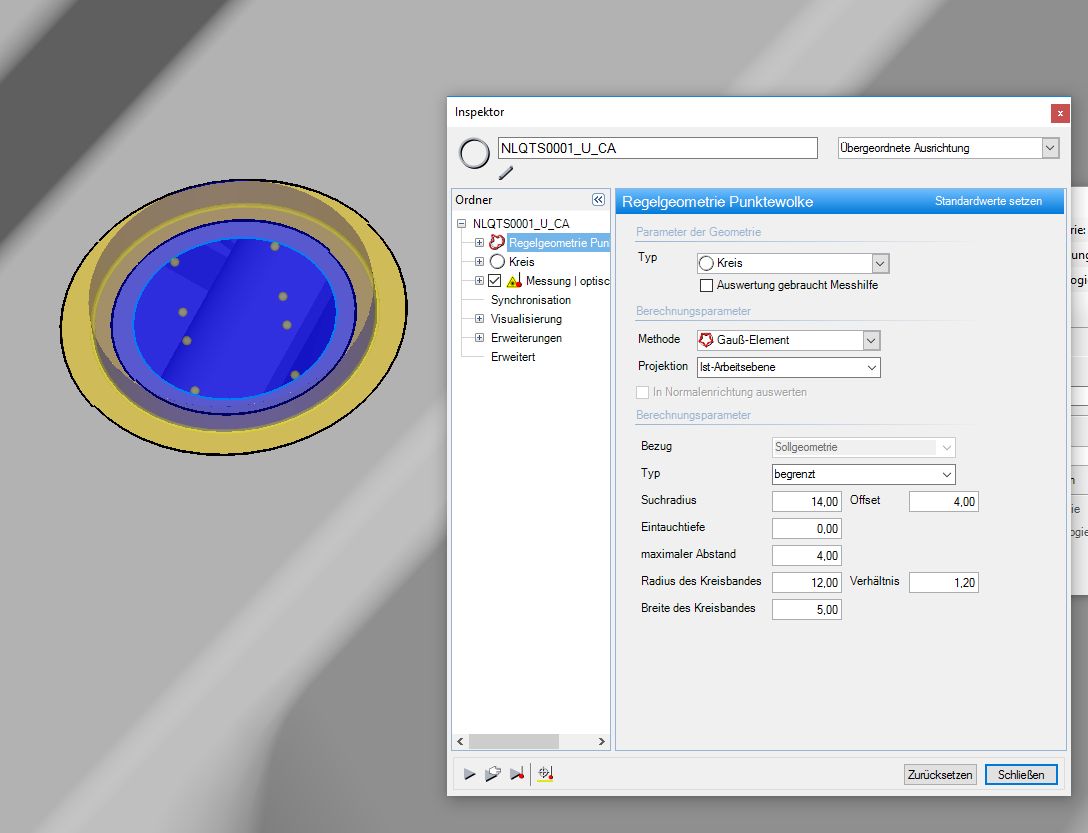
Task: Open the geometry Typ Kreis dropdown
Action: (880, 263)
